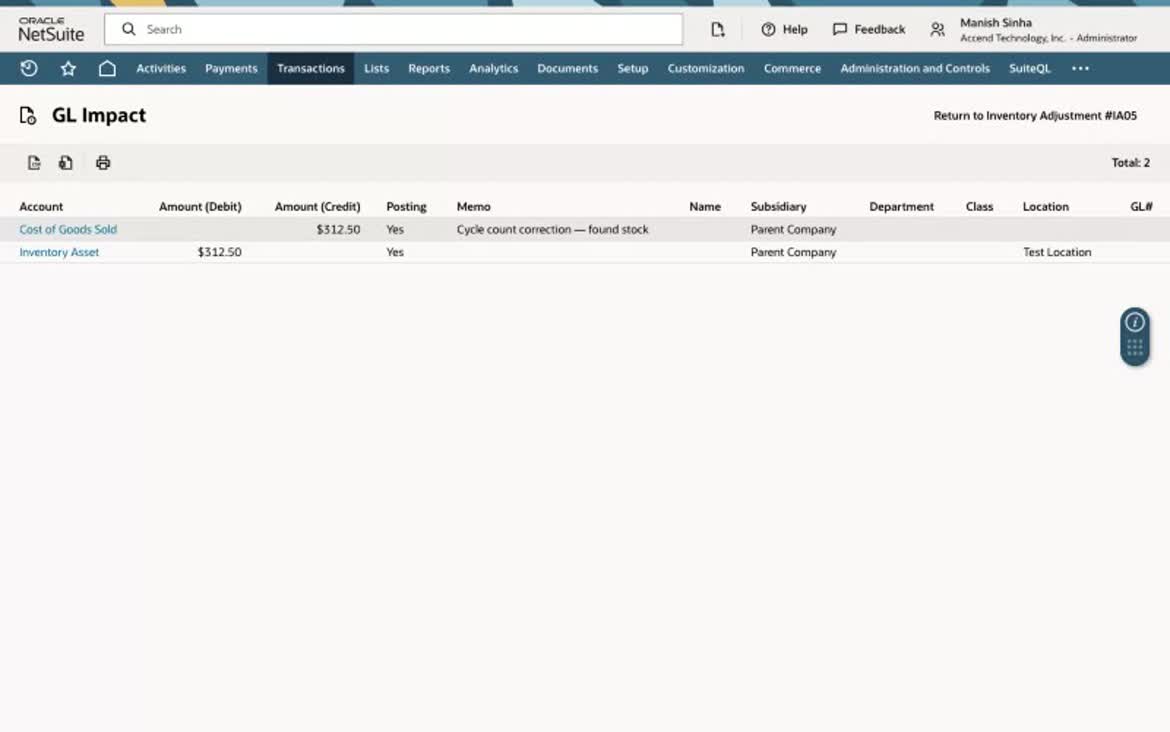The width and height of the screenshot is (1170, 732).
Task: Open the Analytics menu
Action: pos(493,69)
